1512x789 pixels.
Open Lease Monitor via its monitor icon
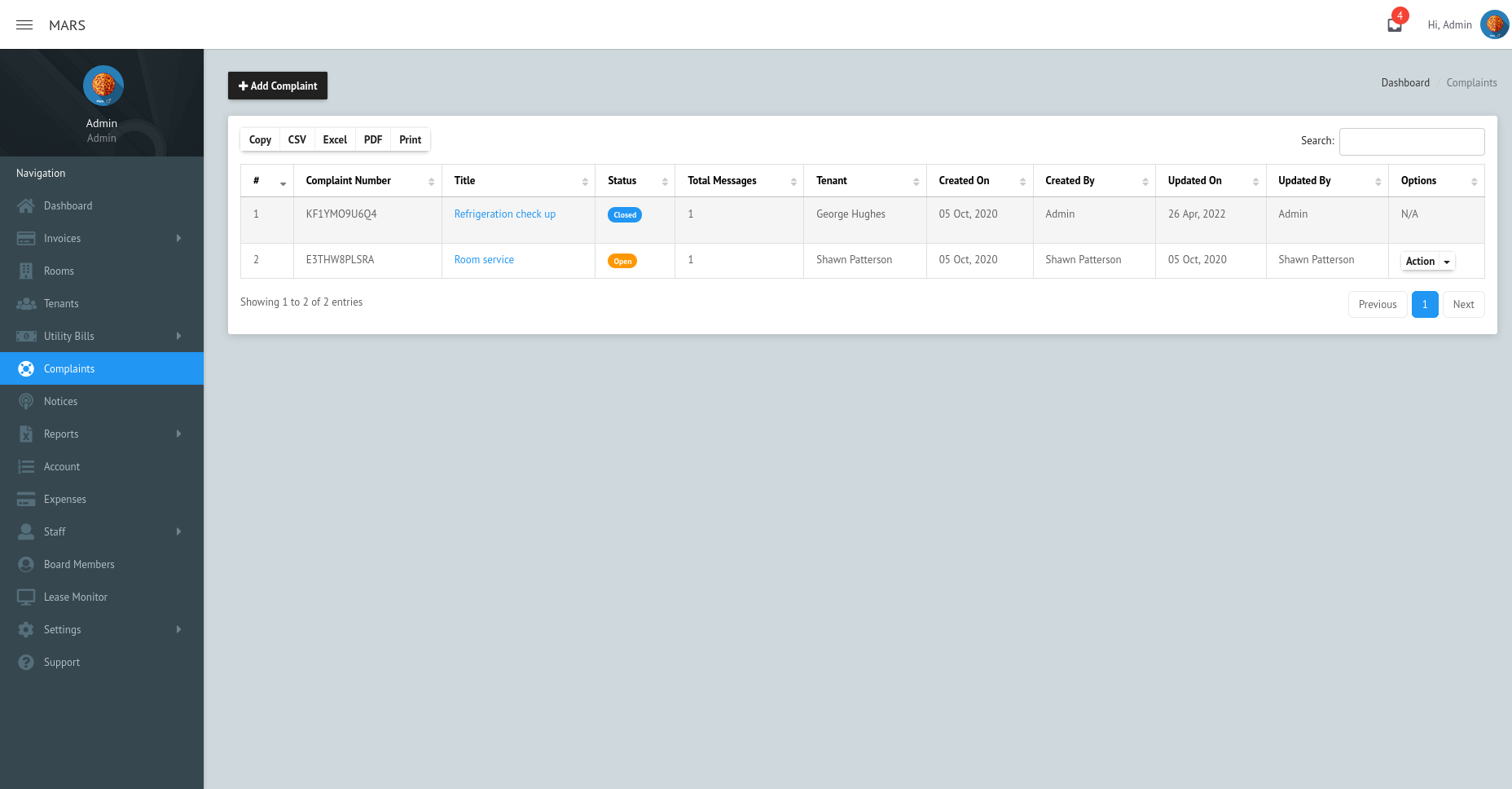tap(27, 597)
